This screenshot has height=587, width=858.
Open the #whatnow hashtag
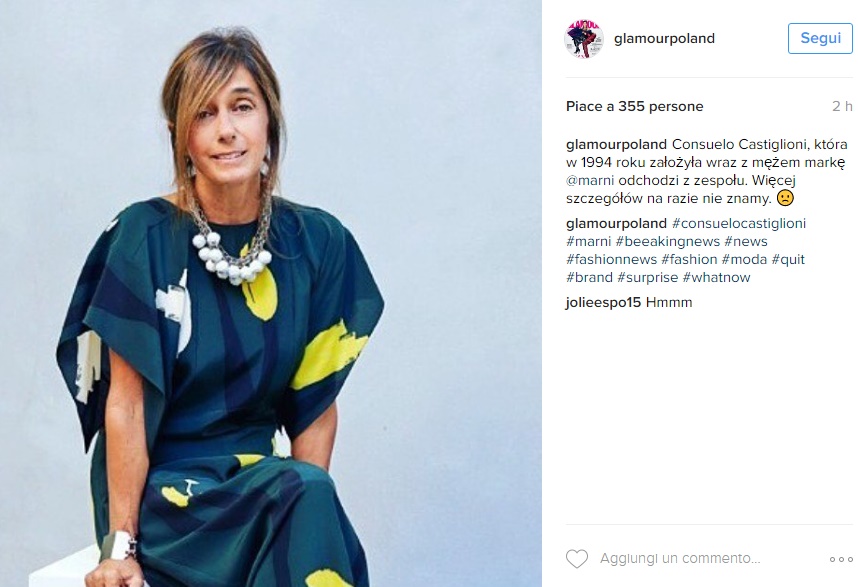(x=716, y=277)
